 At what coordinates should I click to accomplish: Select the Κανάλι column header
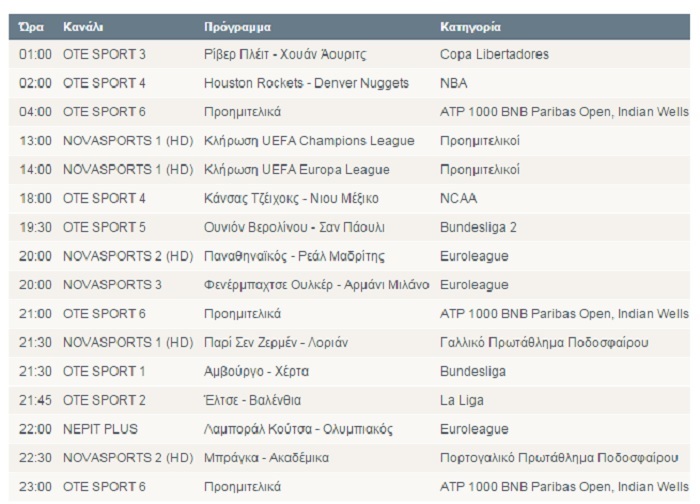point(83,27)
